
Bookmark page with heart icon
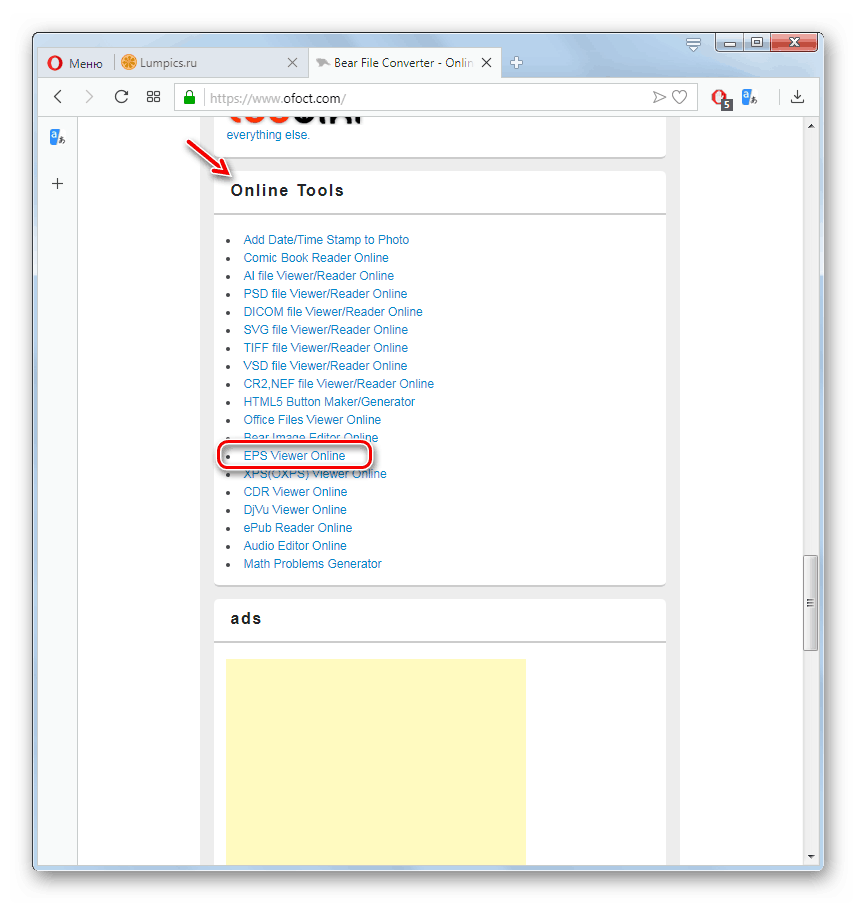[680, 97]
